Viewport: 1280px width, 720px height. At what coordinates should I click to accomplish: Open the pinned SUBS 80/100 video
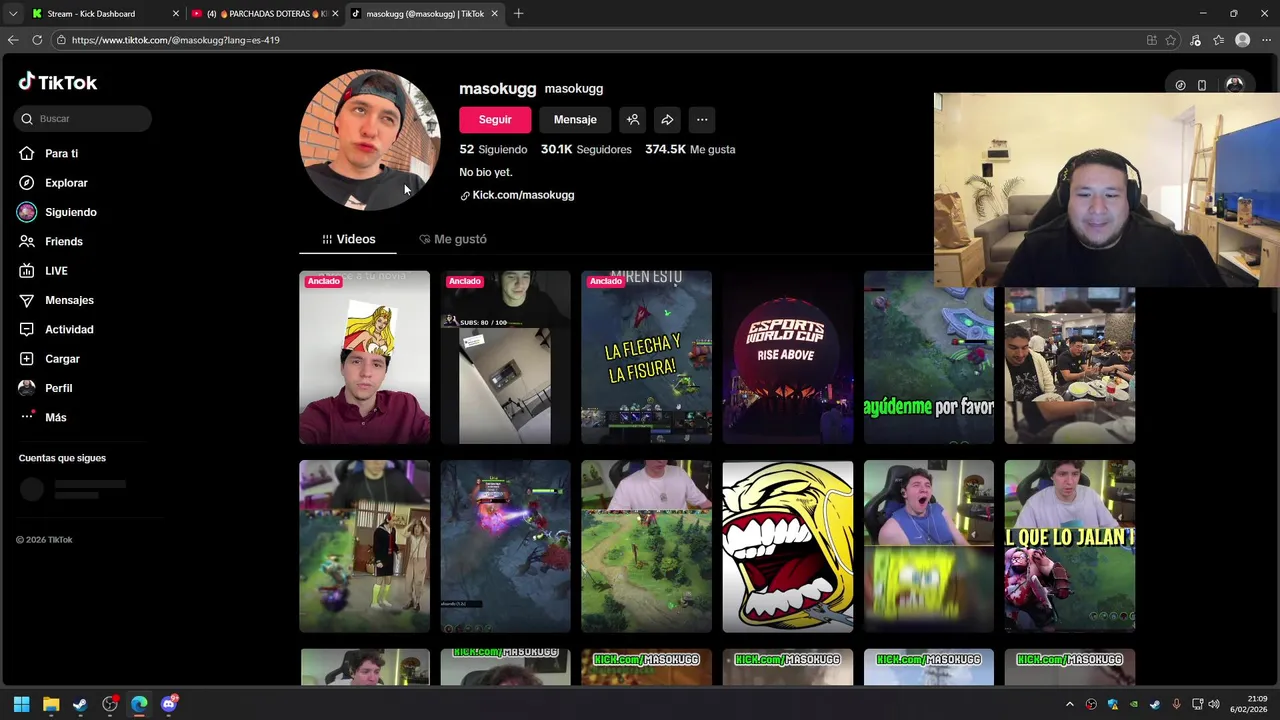pos(505,357)
